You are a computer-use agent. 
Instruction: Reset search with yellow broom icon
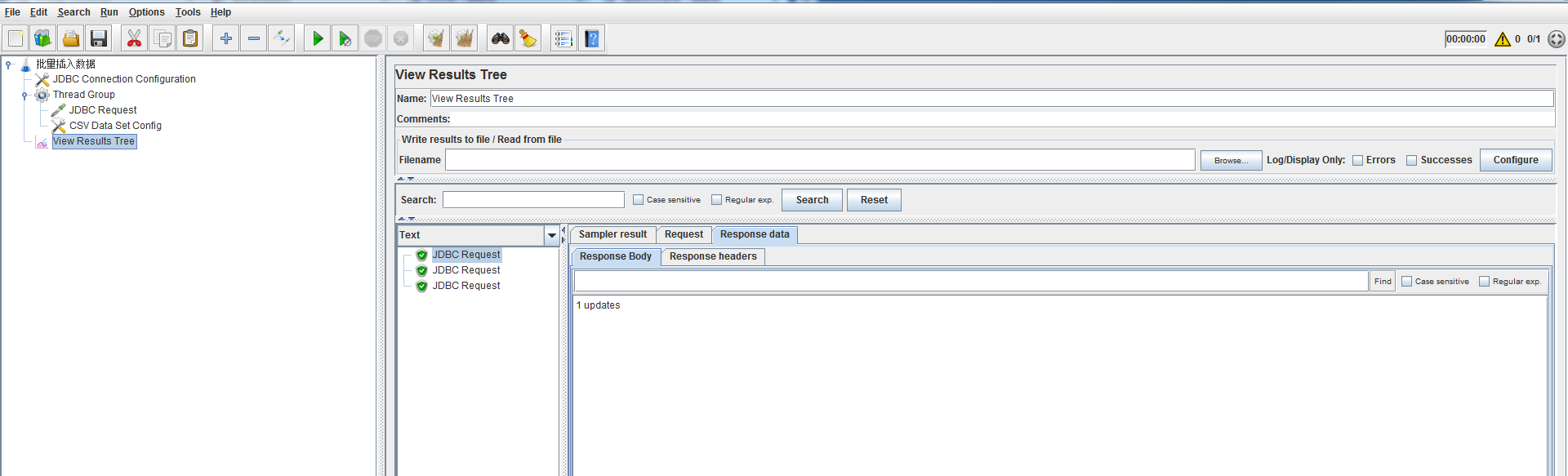pos(528,38)
